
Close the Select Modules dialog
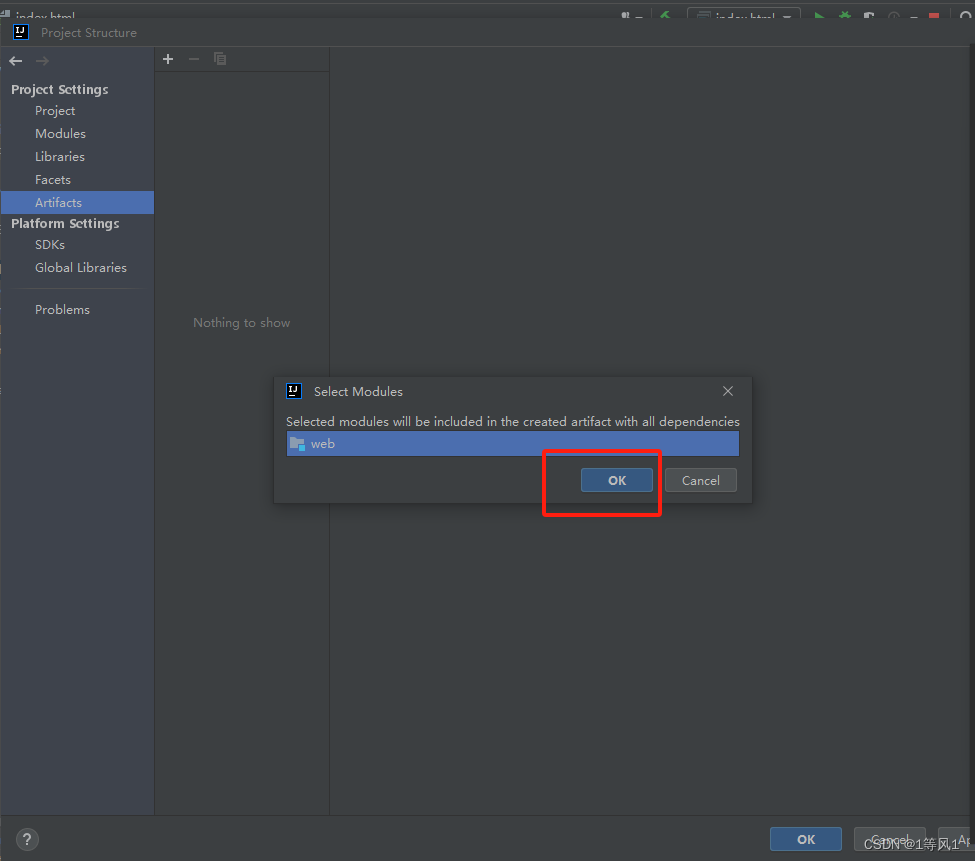pos(728,391)
